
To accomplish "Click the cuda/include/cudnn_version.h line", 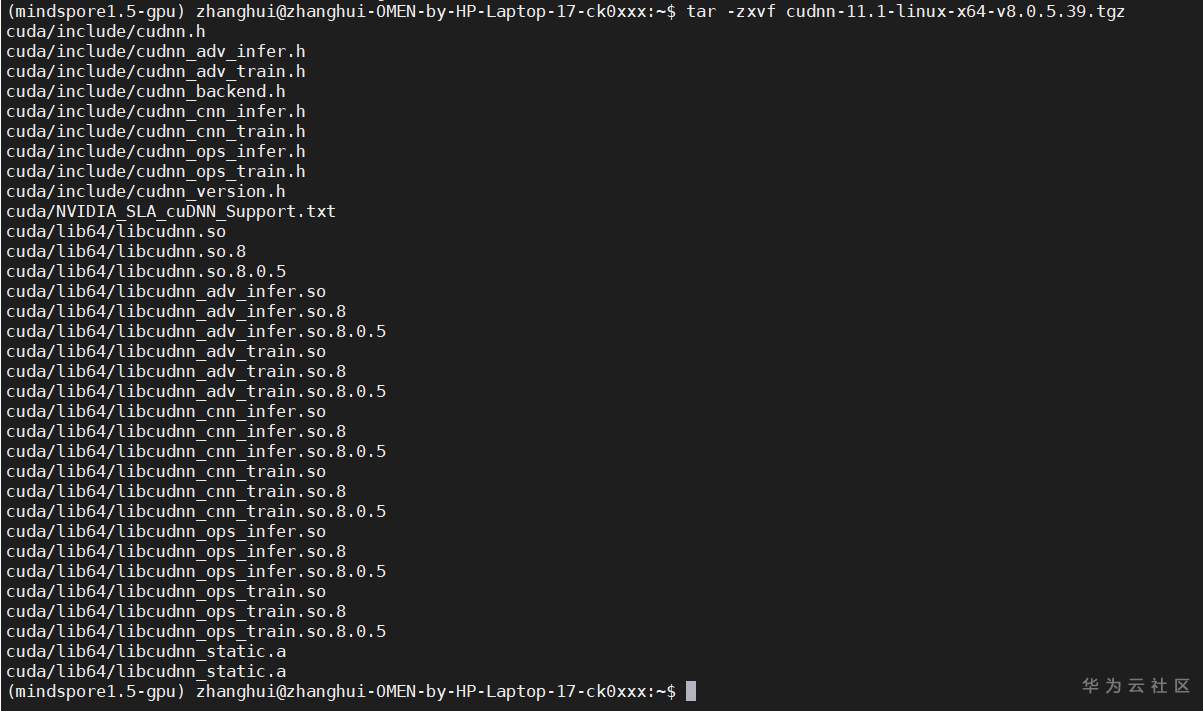I will tap(146, 191).
